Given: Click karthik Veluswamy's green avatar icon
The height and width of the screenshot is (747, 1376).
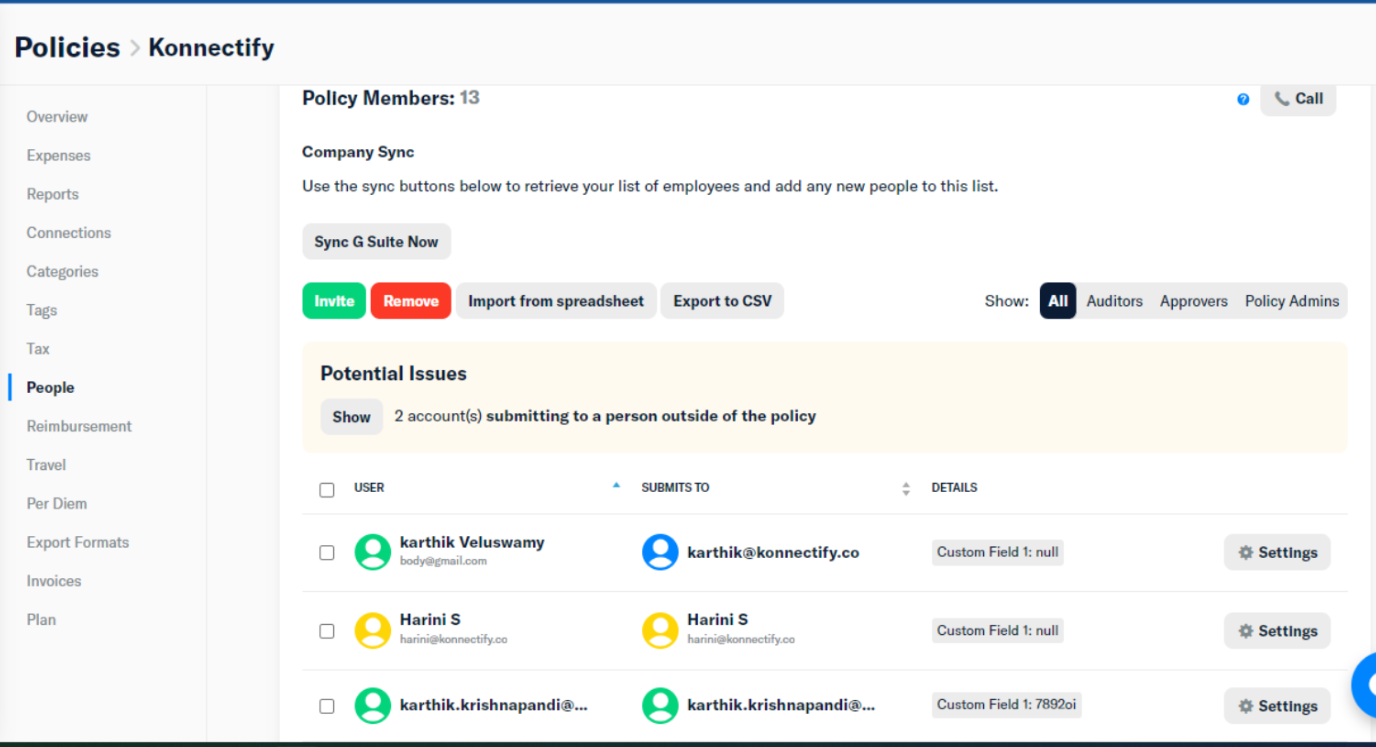Looking at the screenshot, I should [x=373, y=552].
